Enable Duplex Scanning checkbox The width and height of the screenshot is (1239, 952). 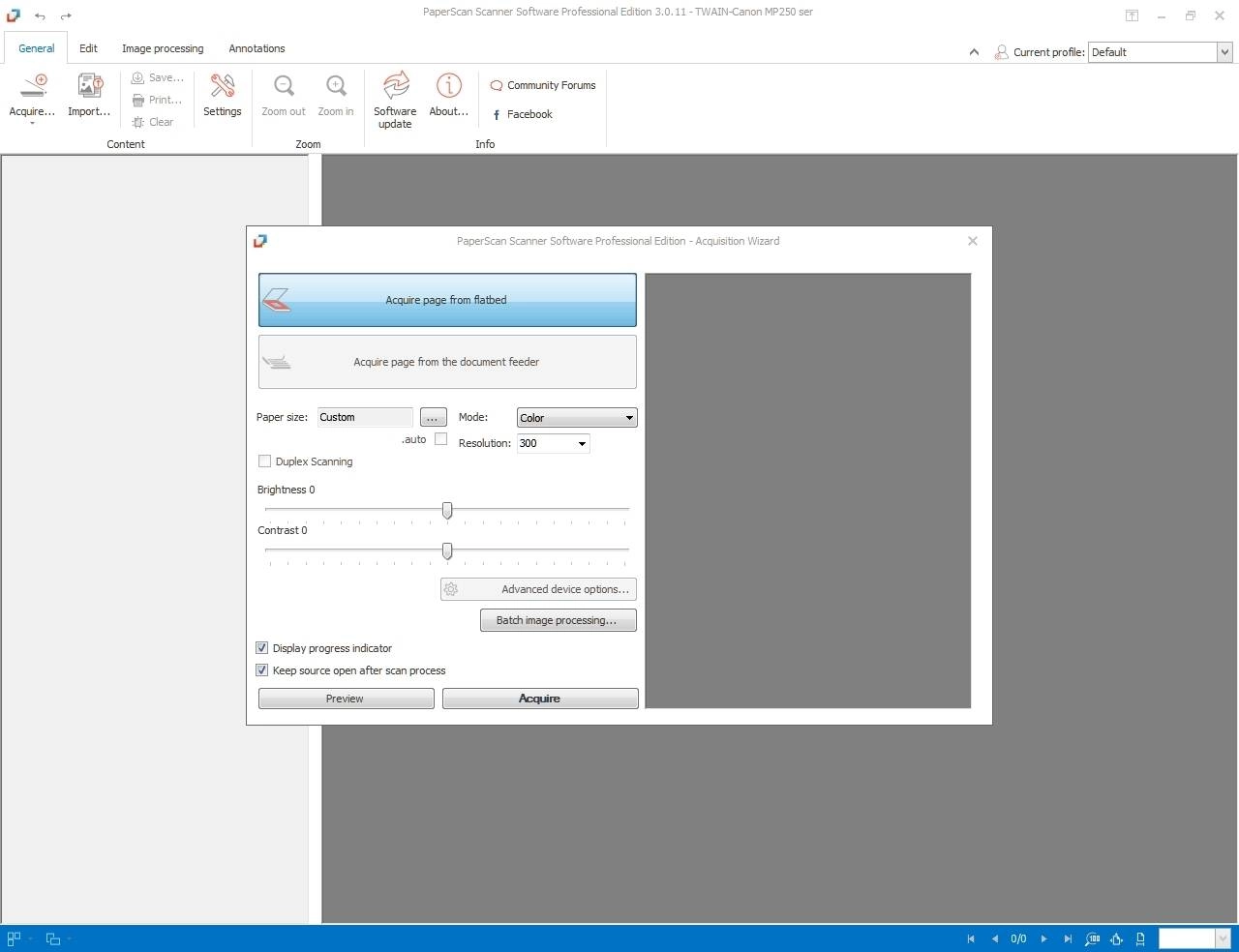[264, 461]
